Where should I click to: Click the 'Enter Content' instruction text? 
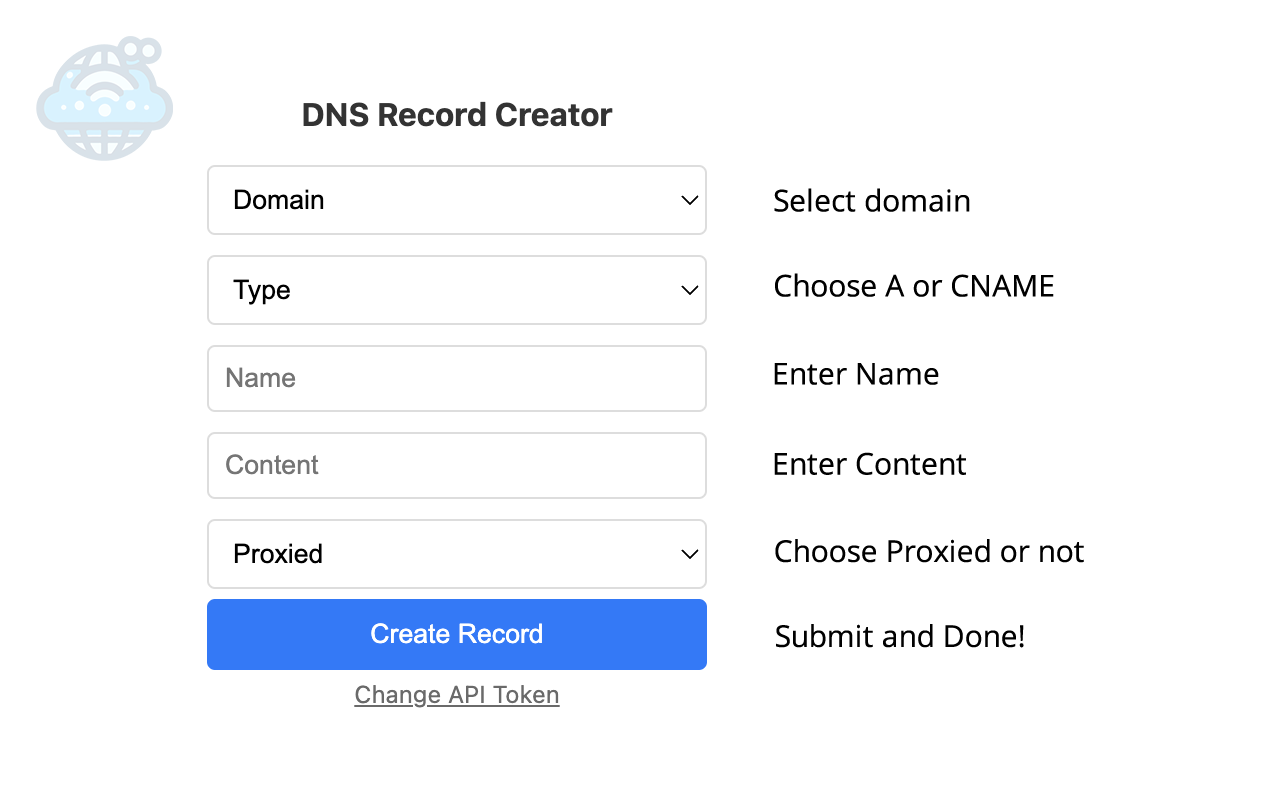(x=870, y=464)
